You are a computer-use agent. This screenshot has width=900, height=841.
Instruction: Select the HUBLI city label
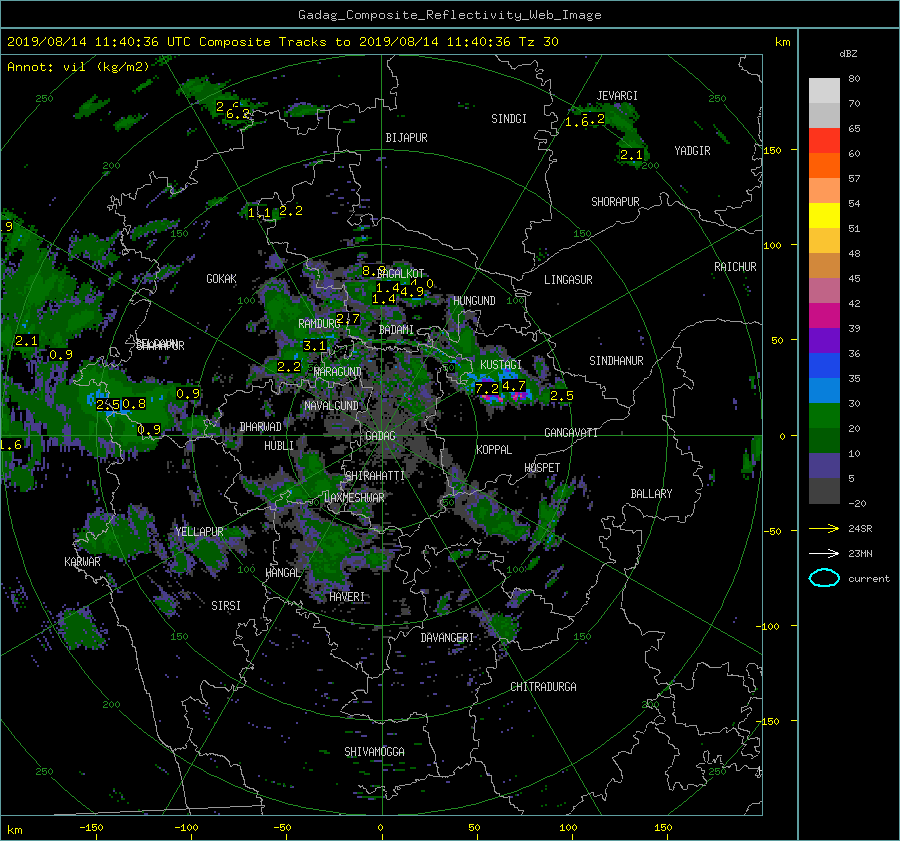pyautogui.click(x=279, y=445)
